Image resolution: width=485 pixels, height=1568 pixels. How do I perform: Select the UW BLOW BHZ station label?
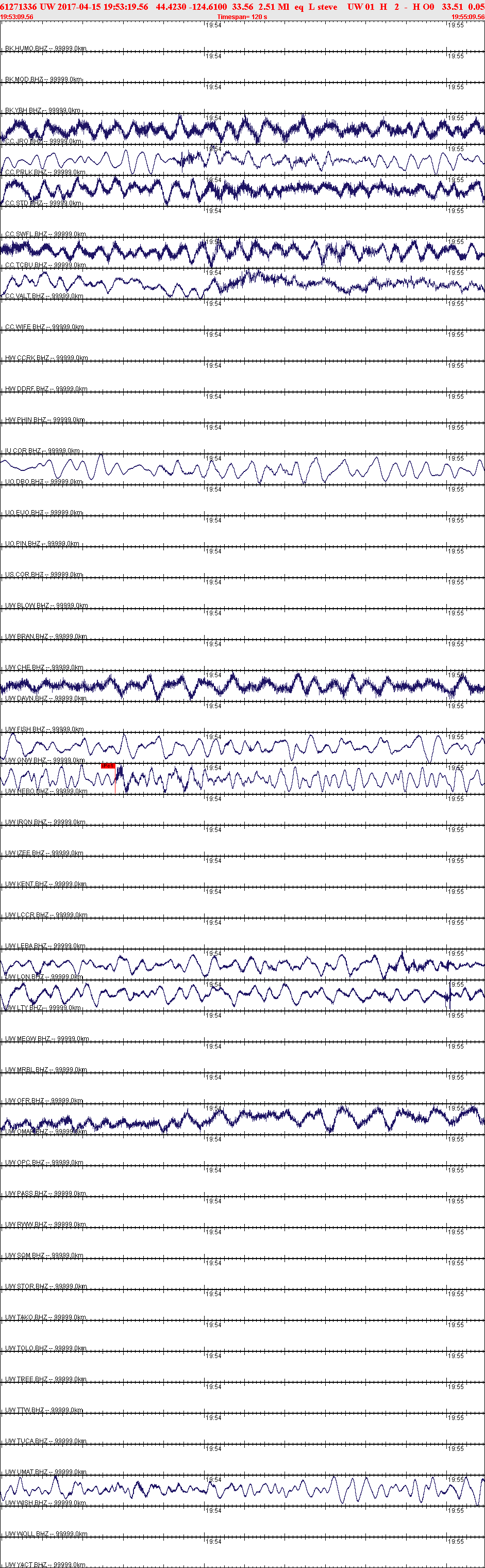[x=46, y=606]
